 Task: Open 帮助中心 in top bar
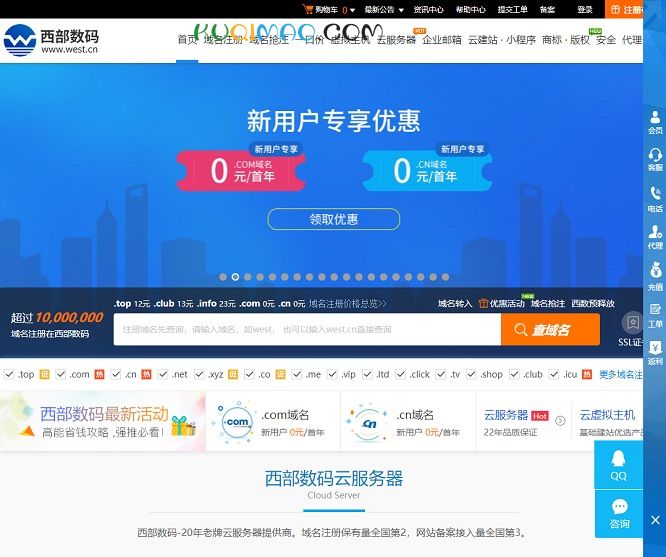coord(471,9)
